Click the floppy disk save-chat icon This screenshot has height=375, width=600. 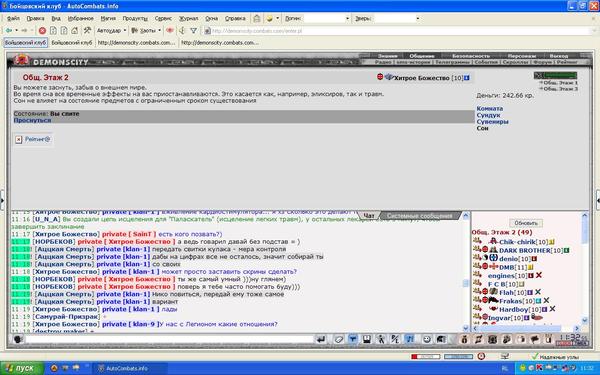click(x=366, y=339)
